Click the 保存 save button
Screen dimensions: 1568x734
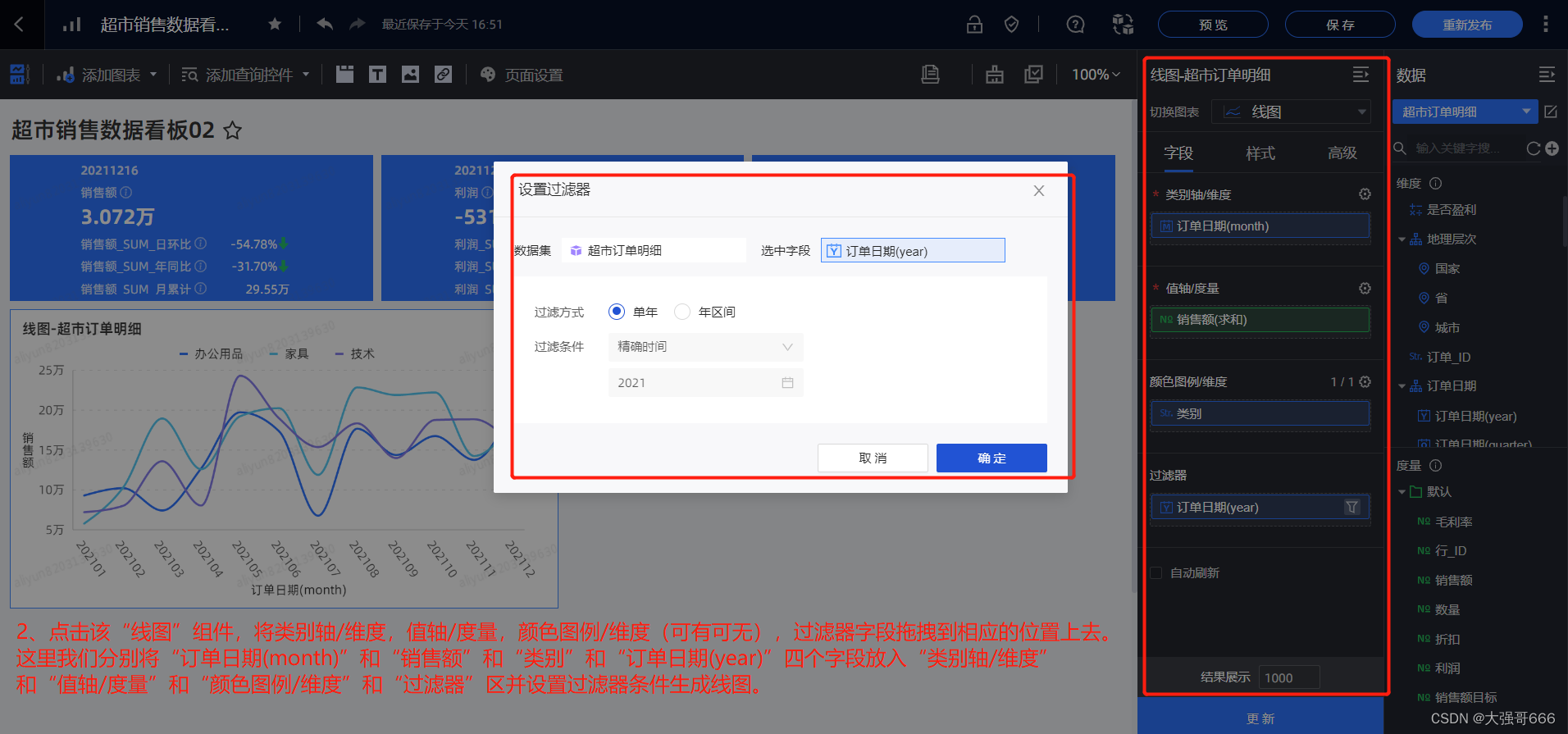[x=1340, y=25]
